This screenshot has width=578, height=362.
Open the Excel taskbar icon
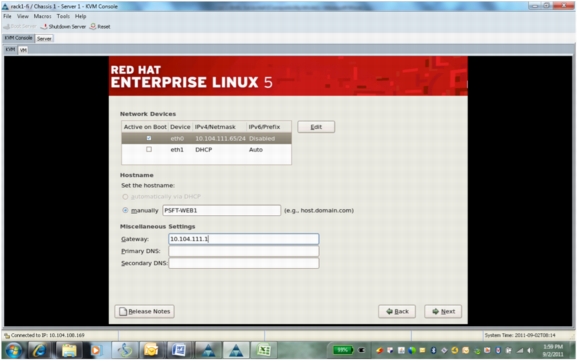click(263, 351)
